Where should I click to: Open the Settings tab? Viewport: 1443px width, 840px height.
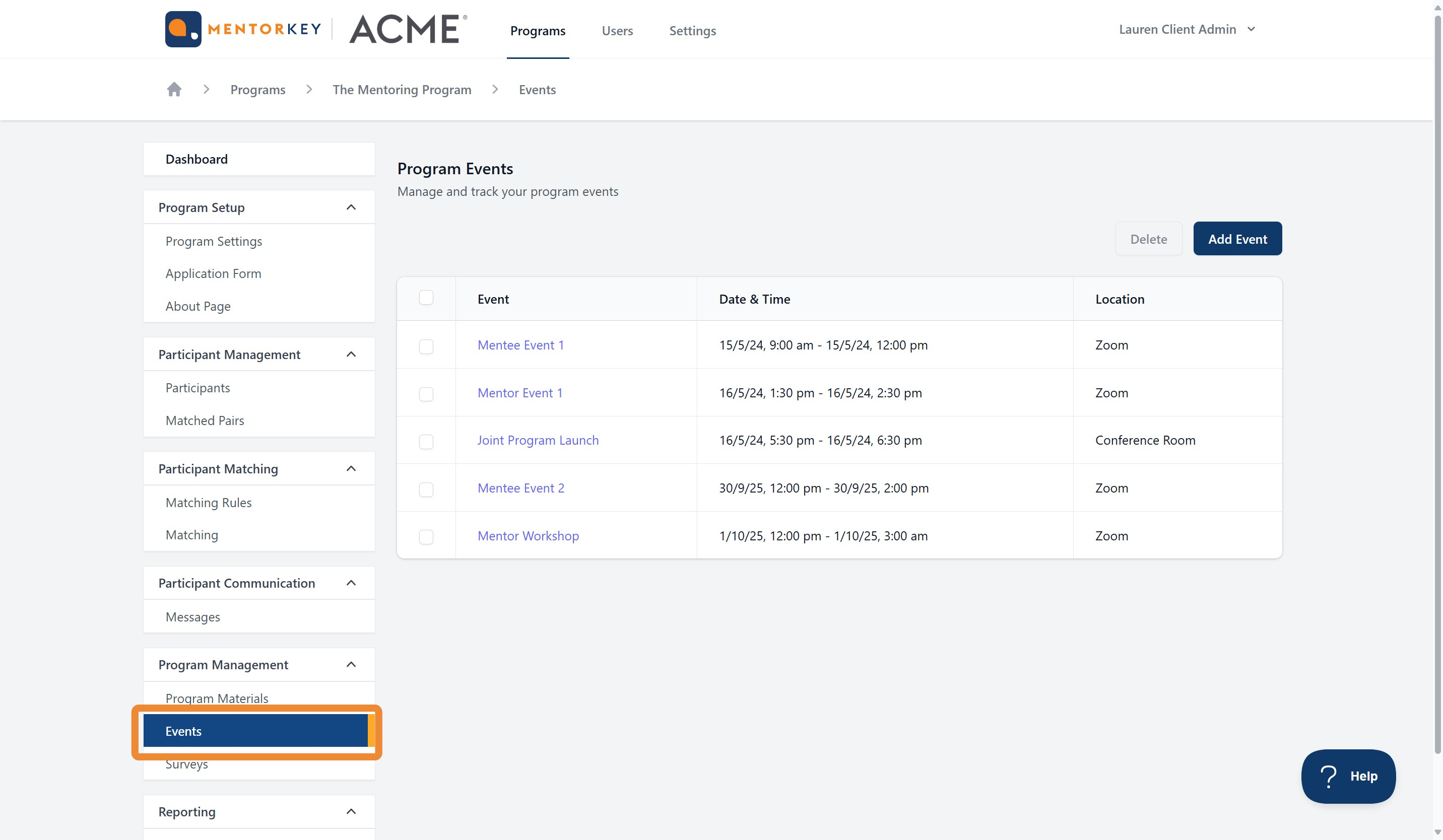pos(692,31)
